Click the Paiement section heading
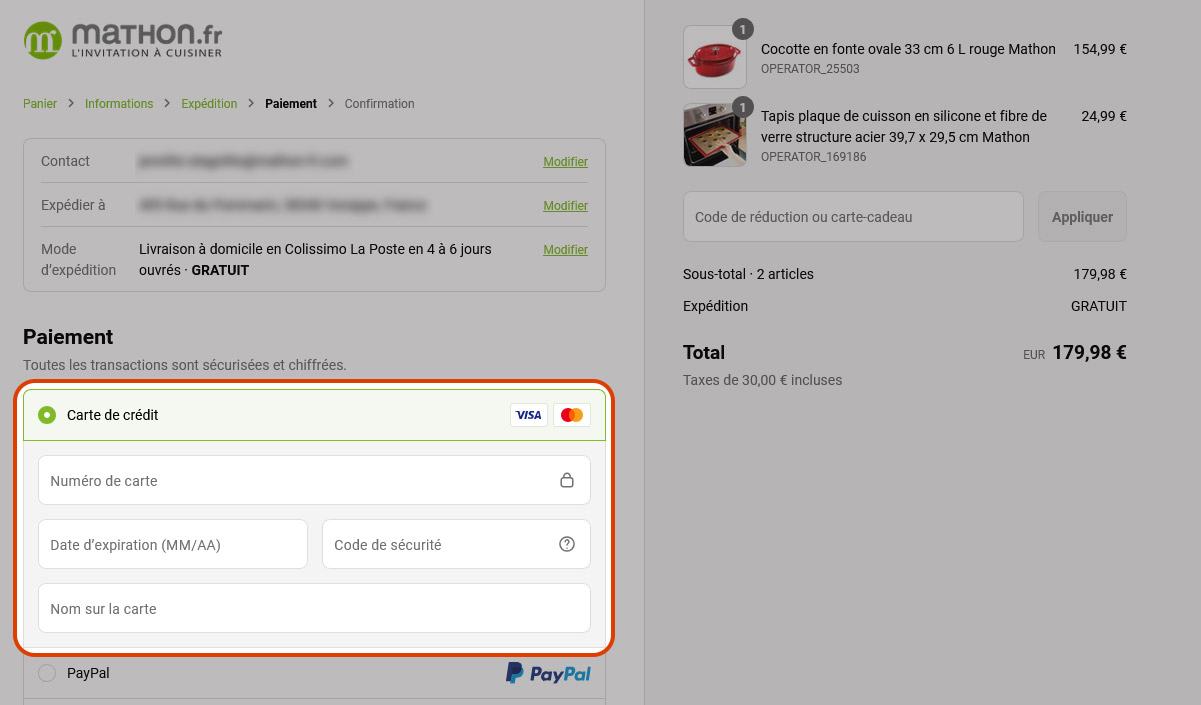 coord(68,337)
